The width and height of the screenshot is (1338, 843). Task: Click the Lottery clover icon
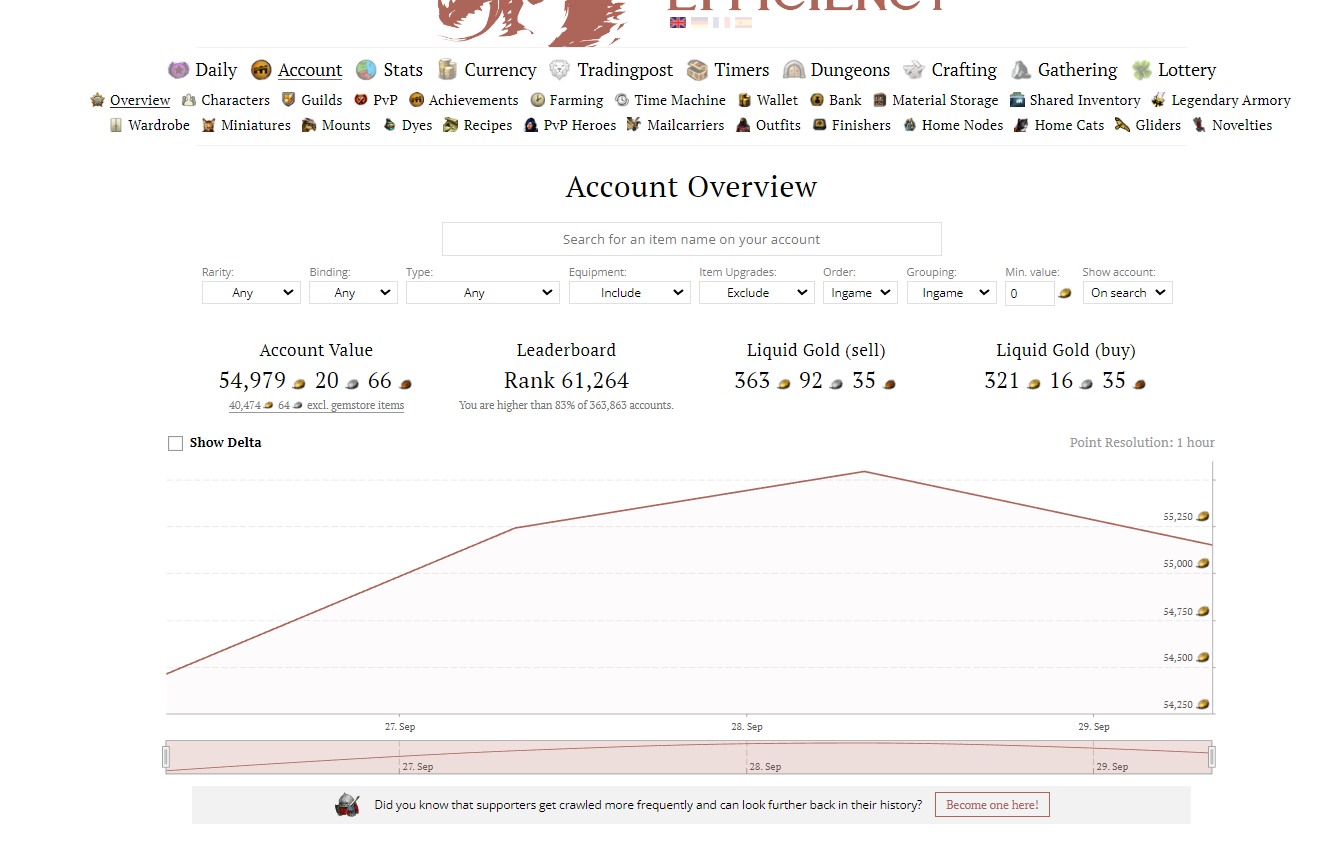1141,70
